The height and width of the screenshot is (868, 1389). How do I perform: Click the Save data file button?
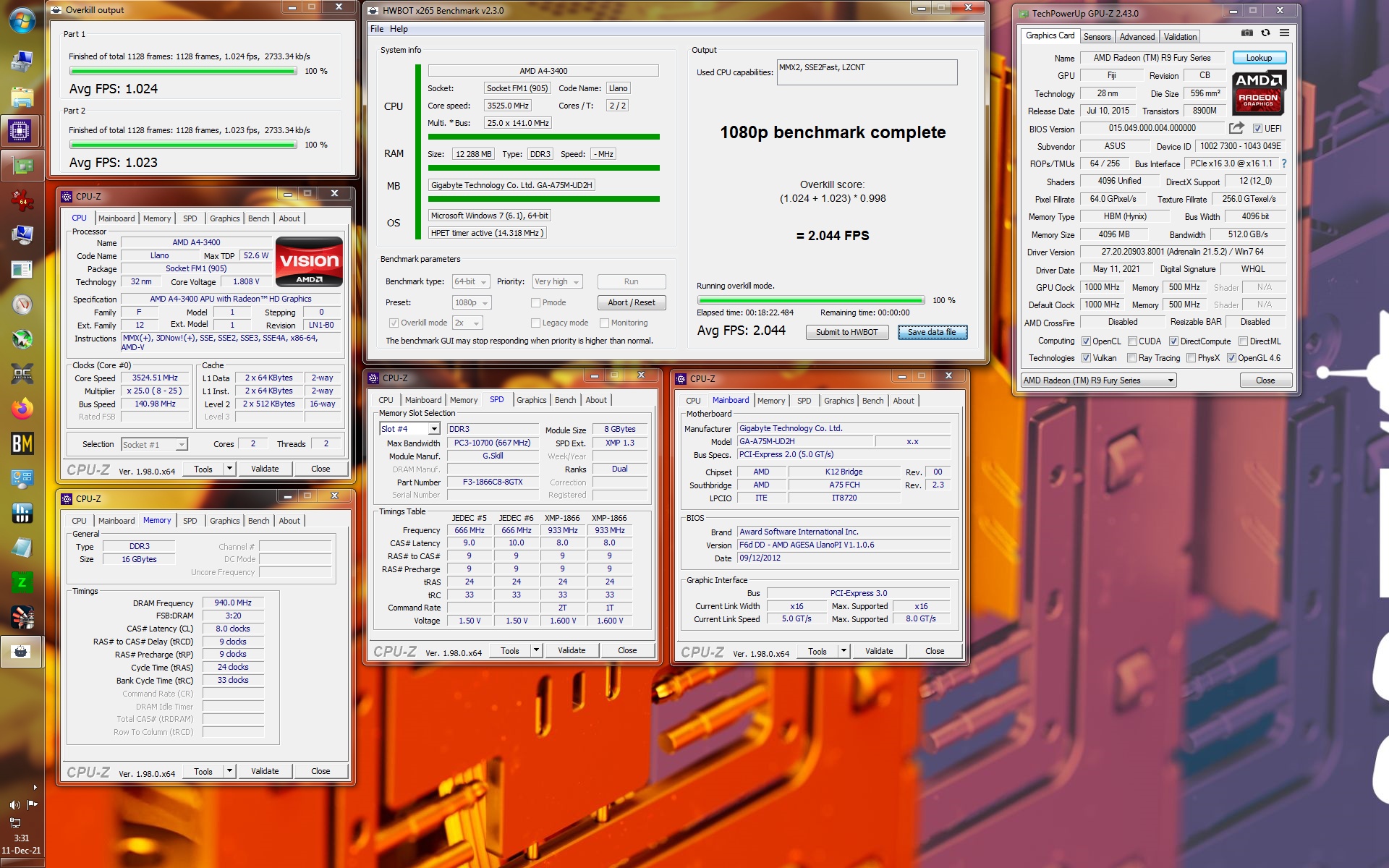click(x=932, y=332)
